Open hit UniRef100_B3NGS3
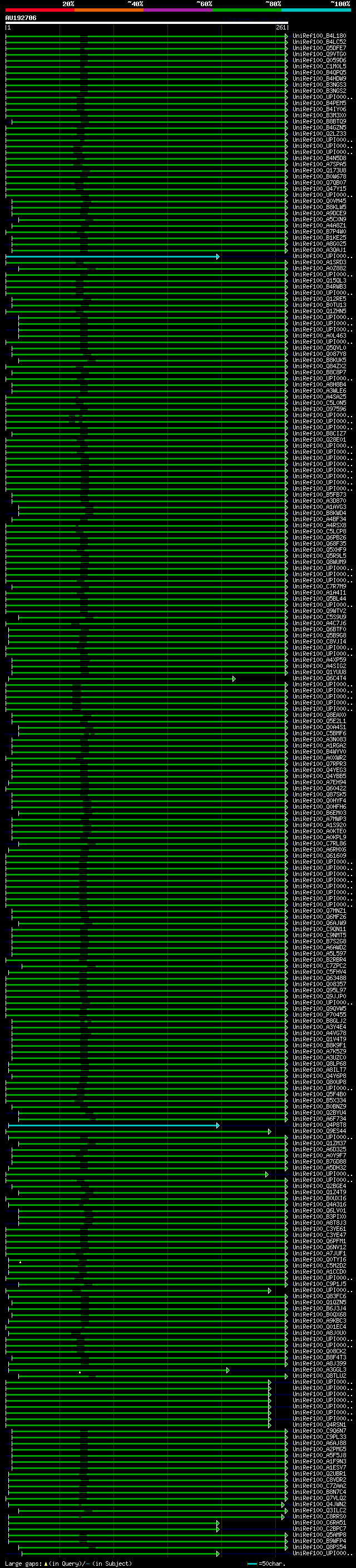Screen dimensions: 356x1568 click(319, 85)
